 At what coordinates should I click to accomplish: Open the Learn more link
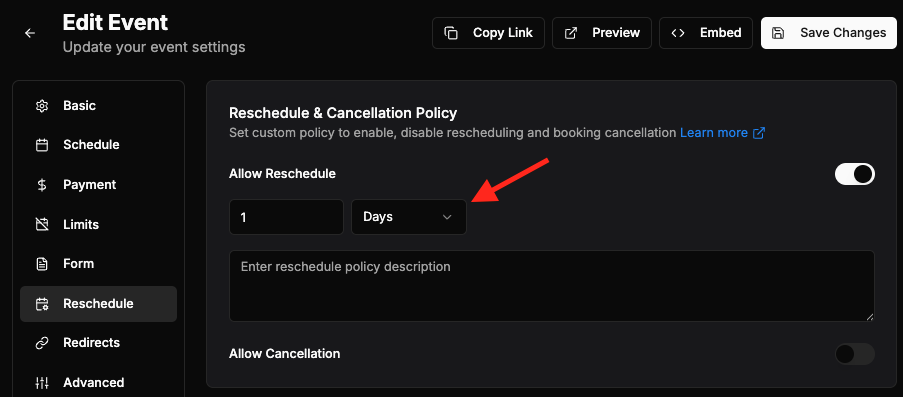(x=714, y=133)
